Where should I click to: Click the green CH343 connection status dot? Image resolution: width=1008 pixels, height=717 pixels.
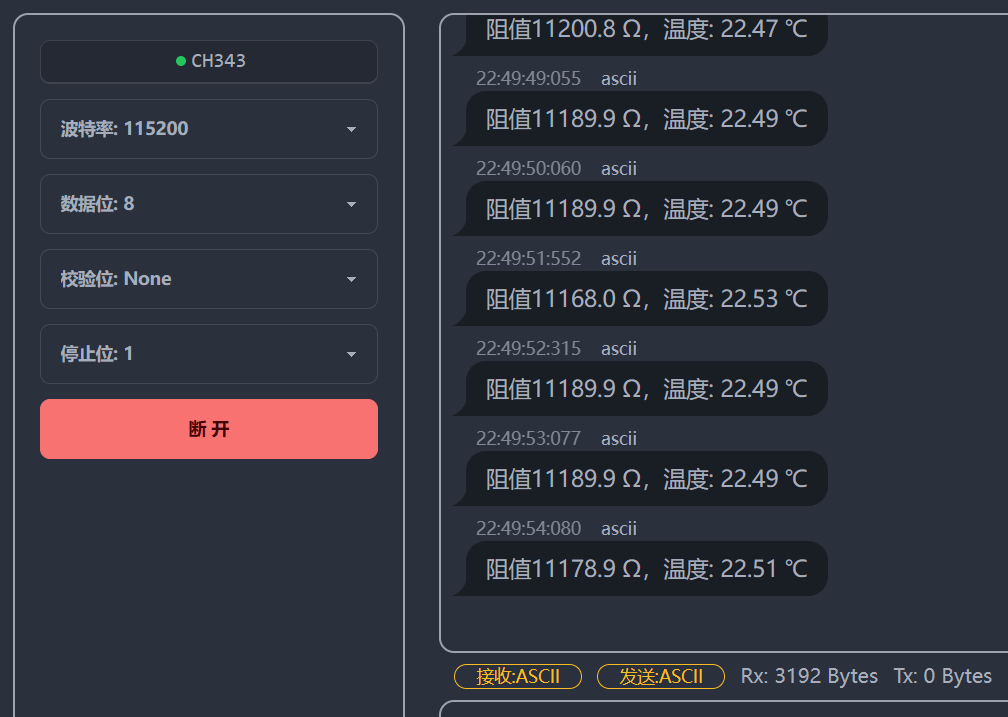tap(181, 61)
